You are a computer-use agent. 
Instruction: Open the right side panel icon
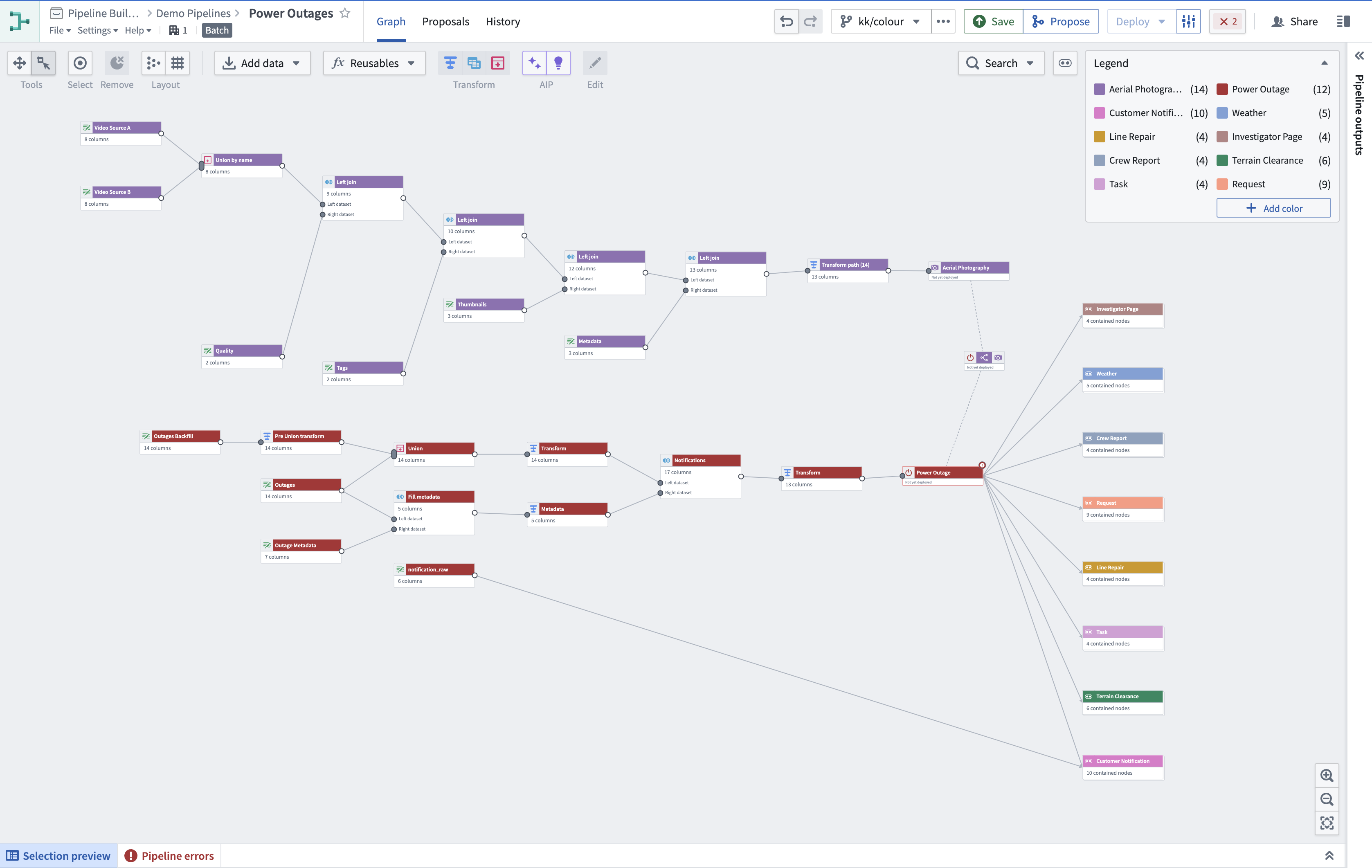click(x=1343, y=22)
